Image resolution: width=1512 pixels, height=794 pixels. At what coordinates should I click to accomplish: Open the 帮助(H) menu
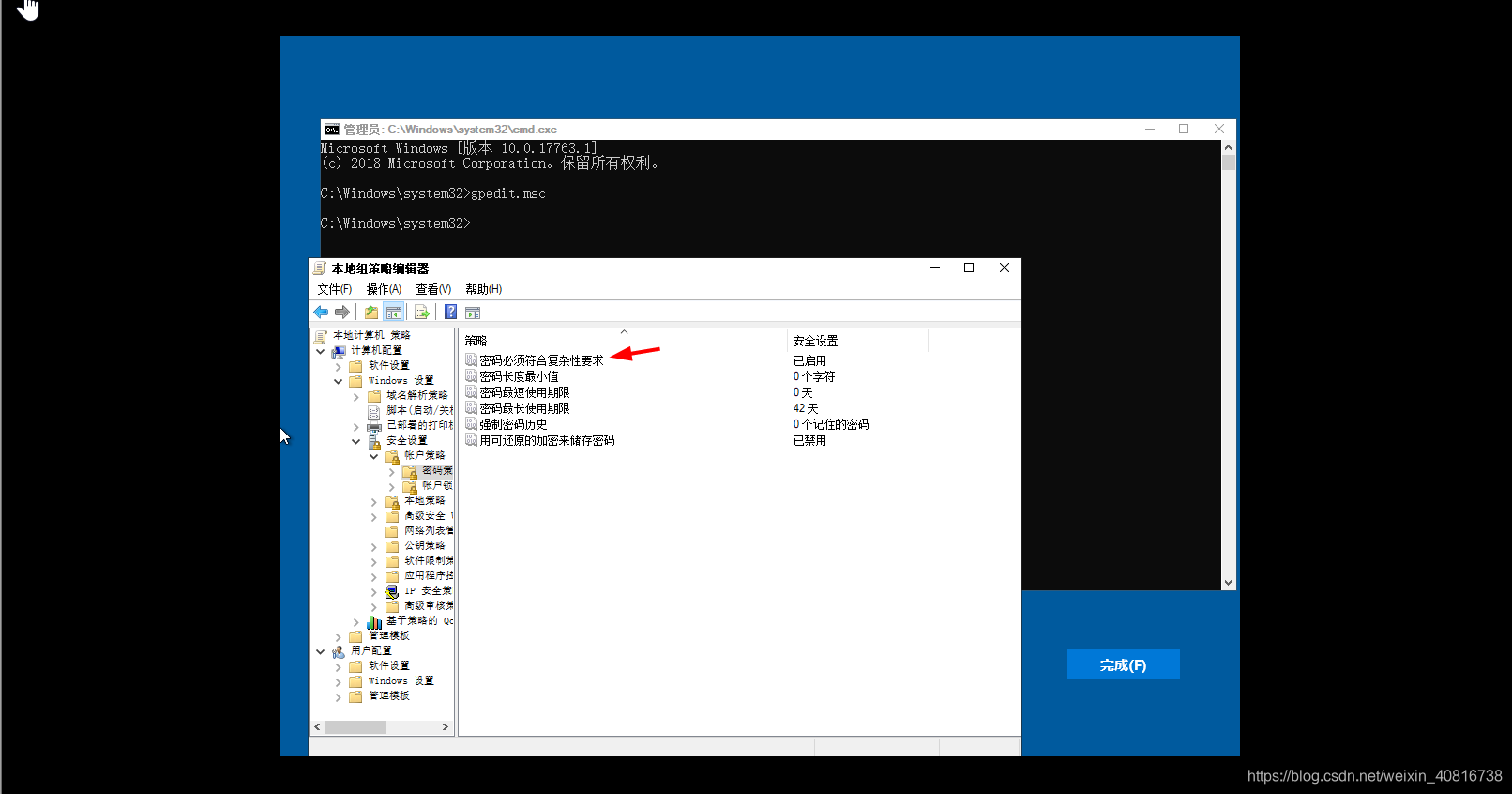tap(484, 289)
